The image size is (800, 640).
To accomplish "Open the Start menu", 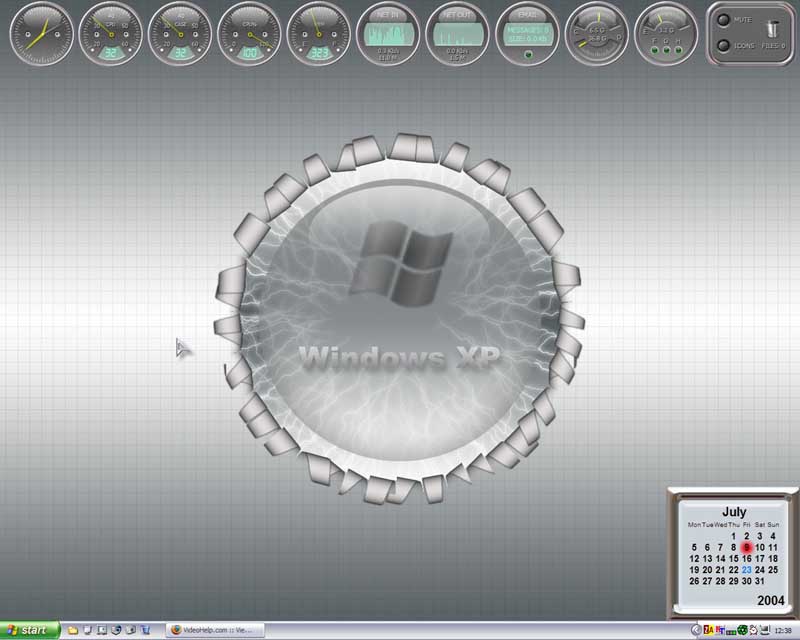I will point(30,630).
